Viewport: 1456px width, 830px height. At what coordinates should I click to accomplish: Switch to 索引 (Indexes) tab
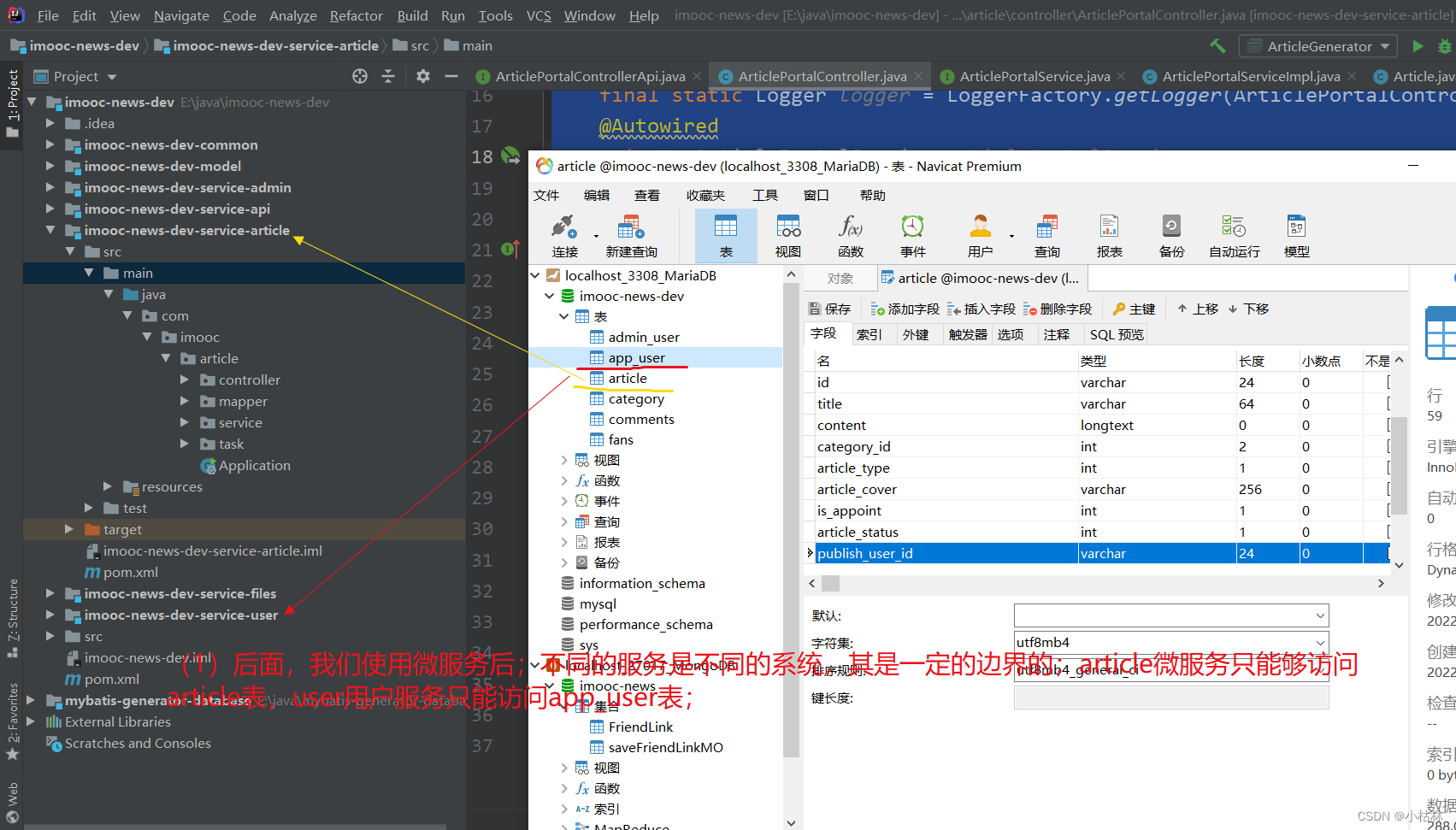[x=869, y=334]
